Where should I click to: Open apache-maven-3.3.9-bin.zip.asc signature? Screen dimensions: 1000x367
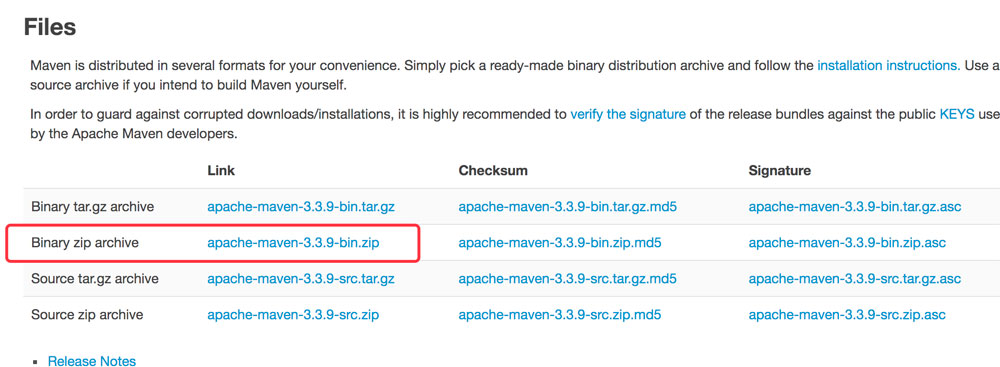pos(847,243)
